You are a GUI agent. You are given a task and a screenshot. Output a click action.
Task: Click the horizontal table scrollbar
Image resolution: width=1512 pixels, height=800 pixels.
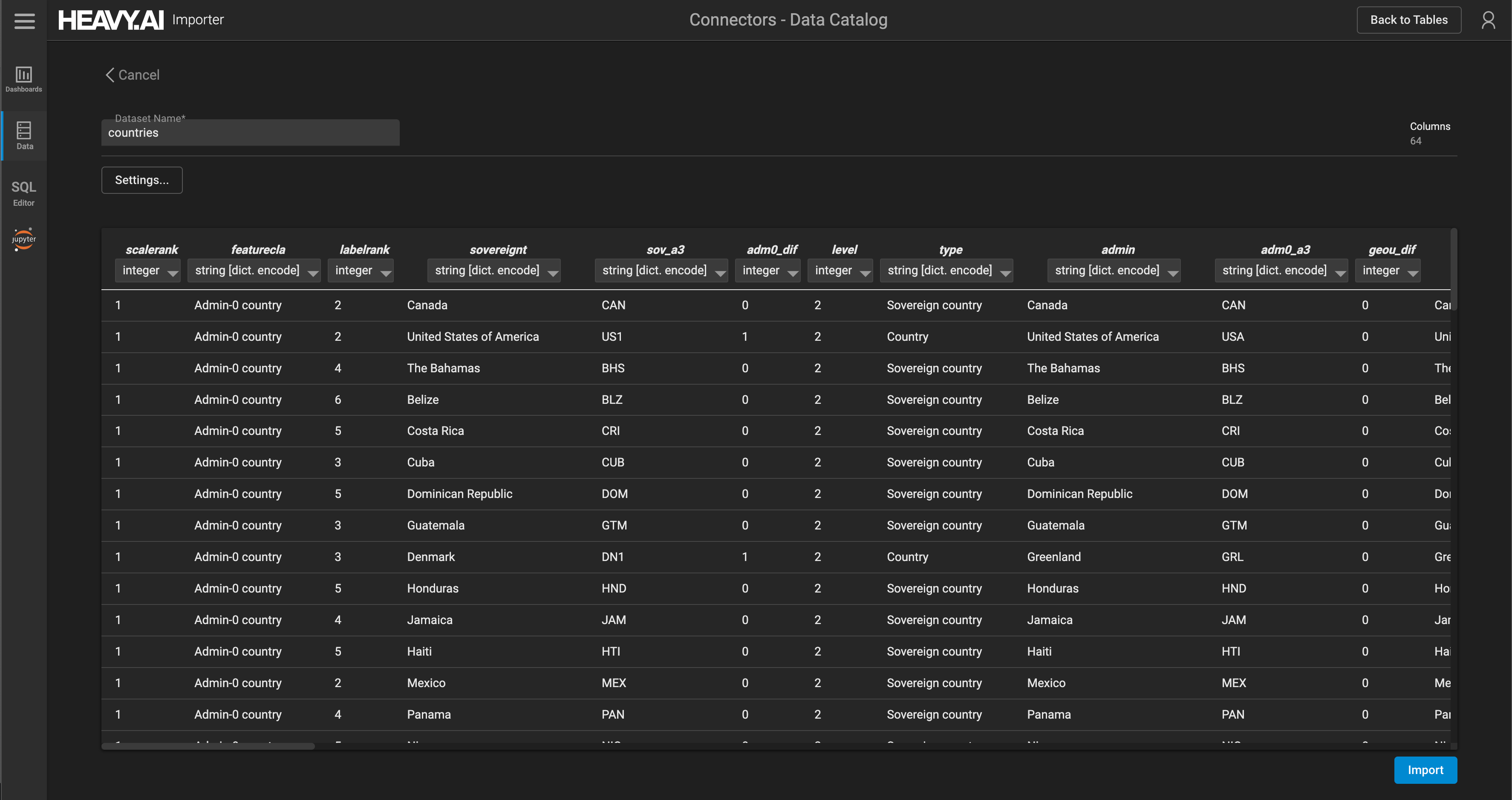pyautogui.click(x=208, y=746)
